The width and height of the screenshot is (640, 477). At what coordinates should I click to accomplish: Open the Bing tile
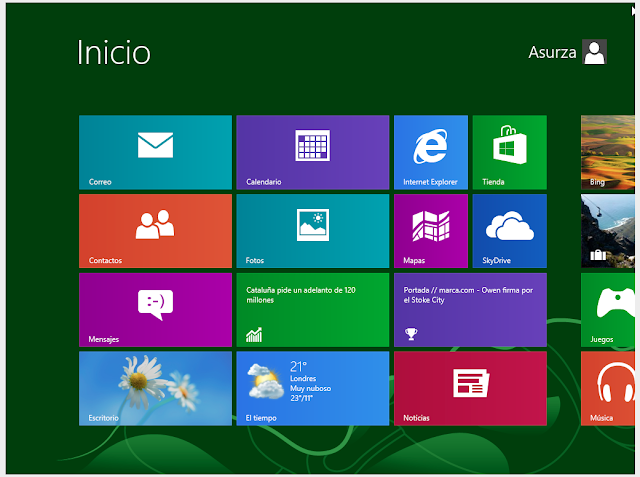pyautogui.click(x=608, y=152)
